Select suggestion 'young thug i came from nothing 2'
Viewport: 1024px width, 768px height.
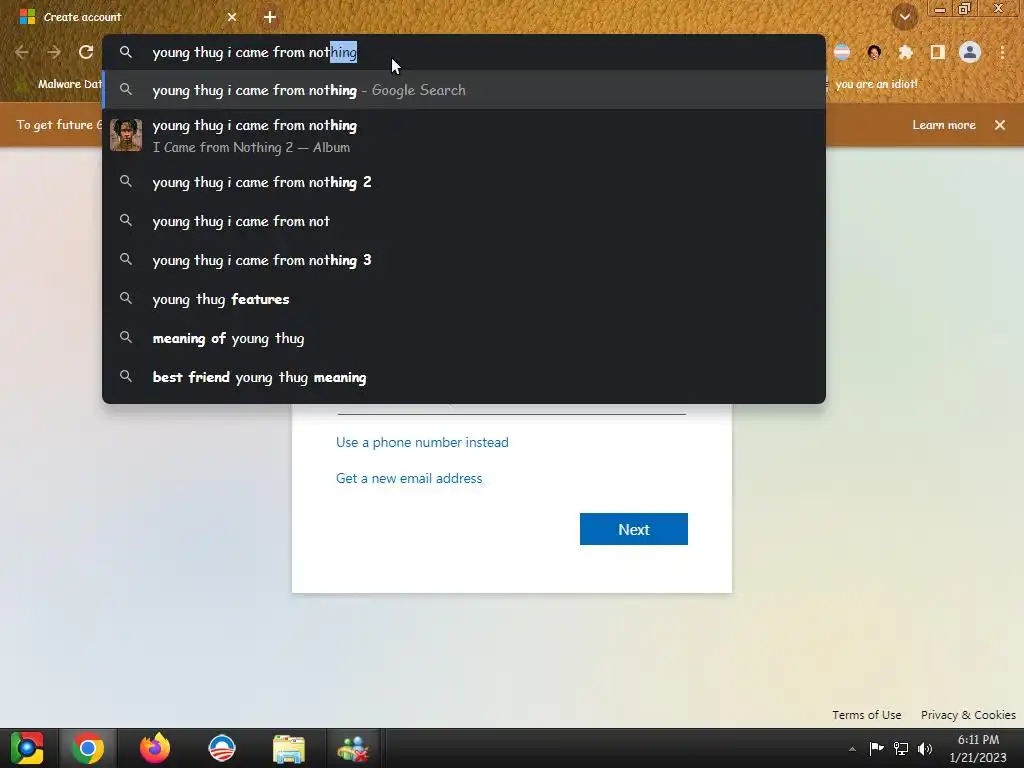pos(464,182)
